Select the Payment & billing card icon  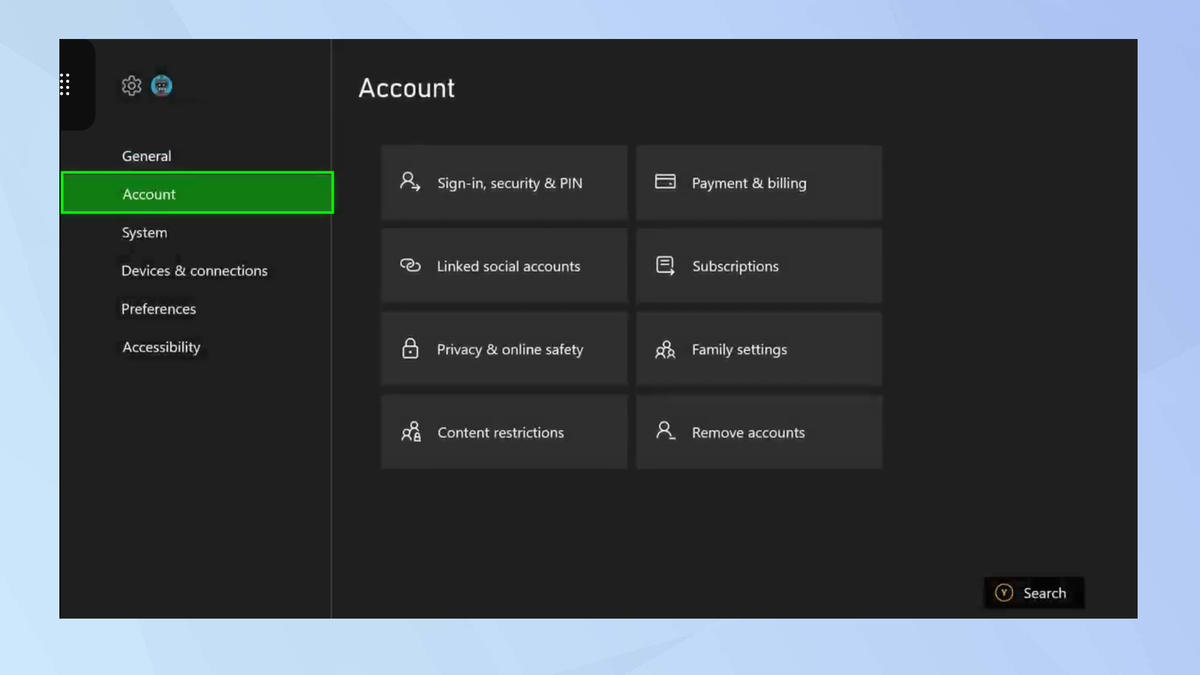(x=665, y=182)
